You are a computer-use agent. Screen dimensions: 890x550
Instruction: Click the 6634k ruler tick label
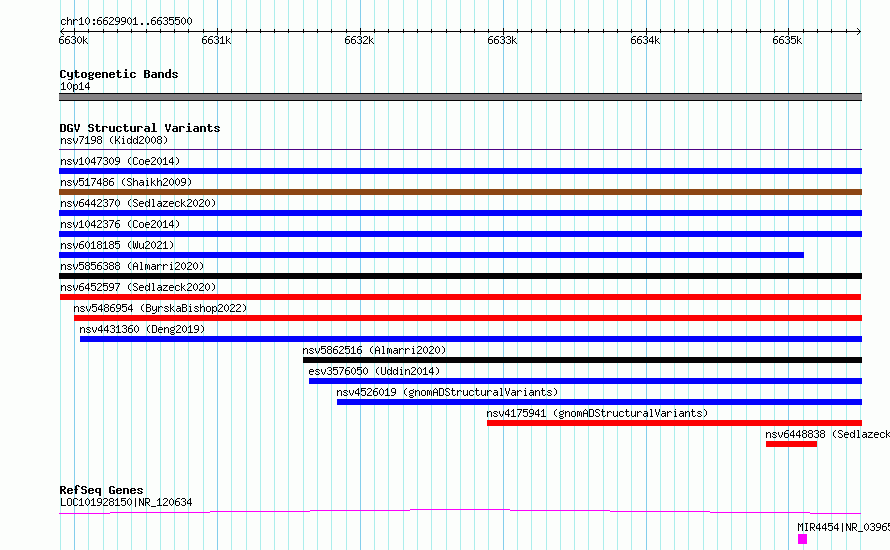(x=645, y=40)
